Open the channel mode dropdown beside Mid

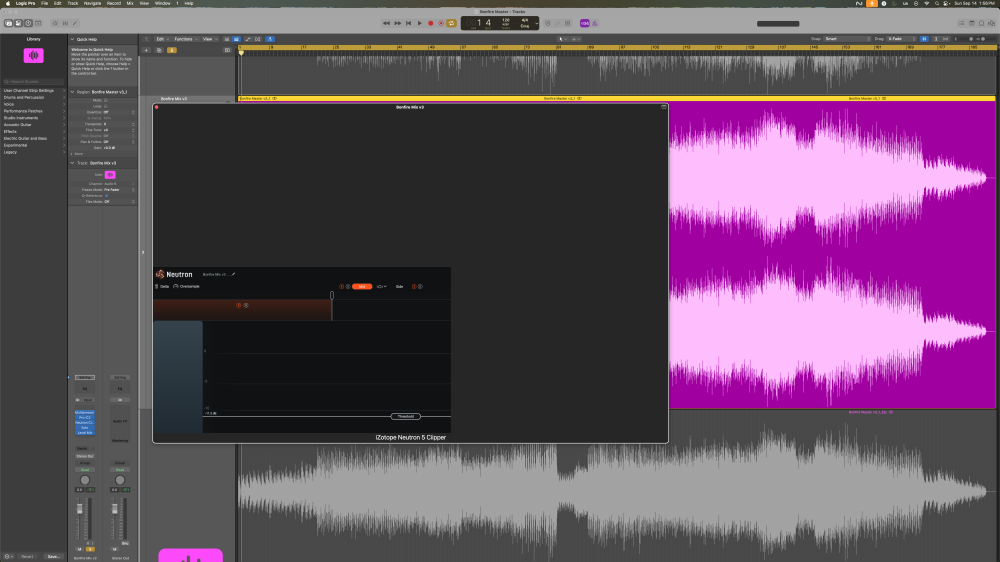[x=381, y=286]
